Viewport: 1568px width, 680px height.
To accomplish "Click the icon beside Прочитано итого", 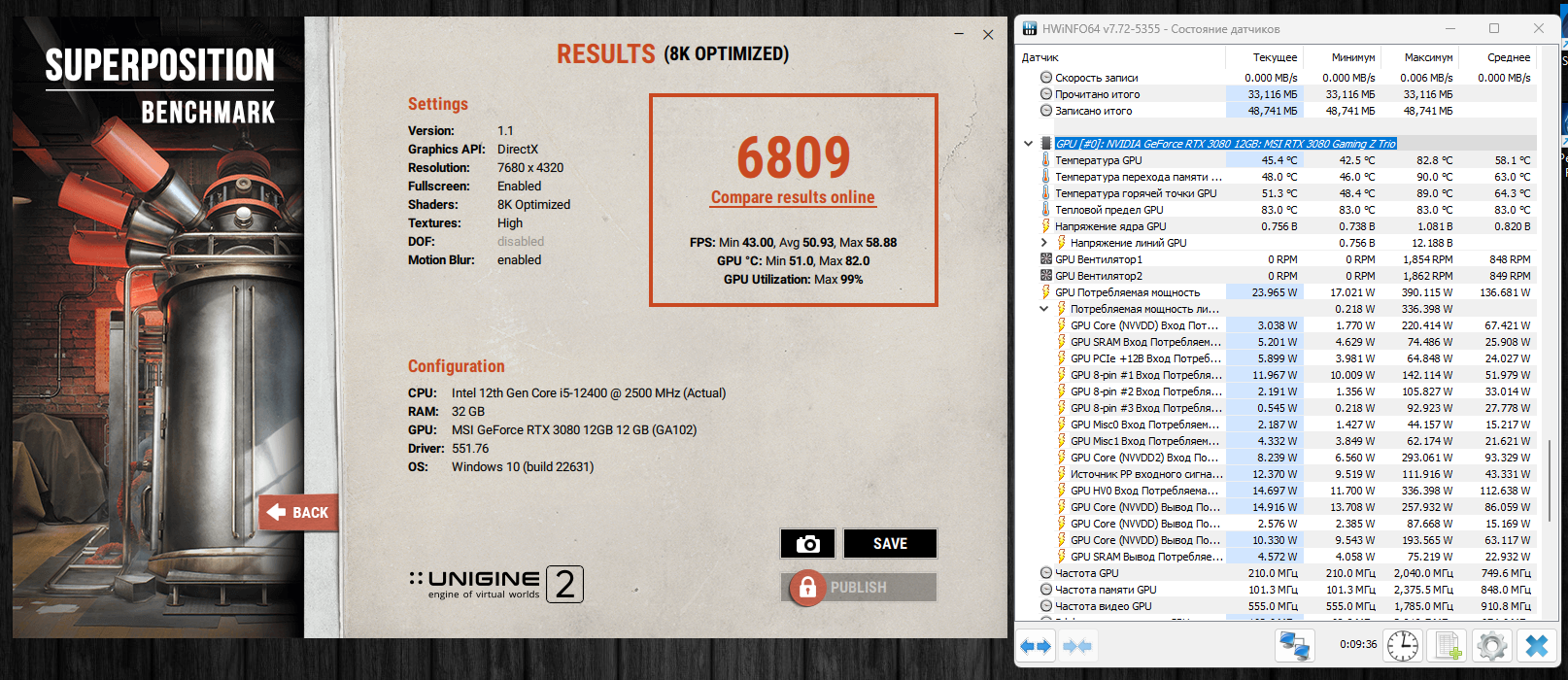I will (x=1046, y=94).
